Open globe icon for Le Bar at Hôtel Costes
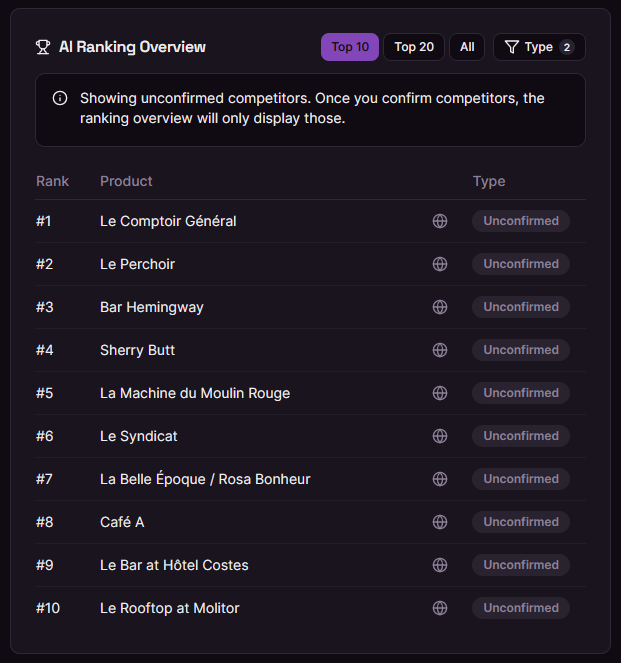The image size is (621, 663). (440, 565)
